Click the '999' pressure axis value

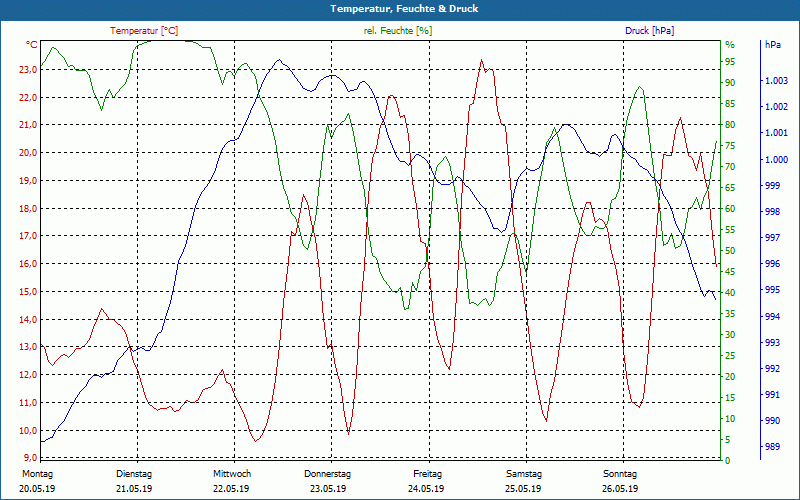point(773,185)
